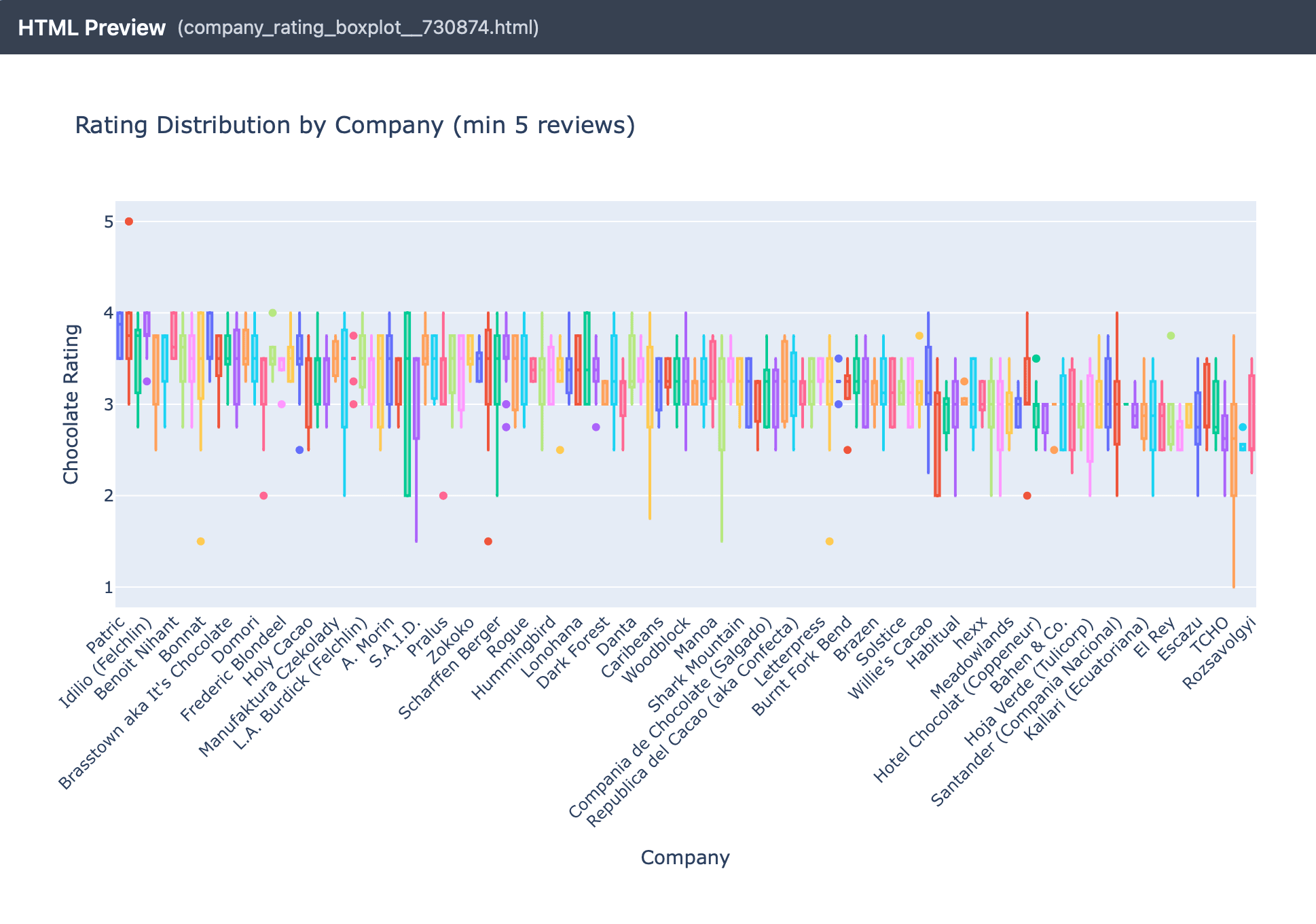Click the 'Brasstown aka It's Chocolate' axis label
Image resolution: width=1316 pixels, height=924 pixels.
147,704
